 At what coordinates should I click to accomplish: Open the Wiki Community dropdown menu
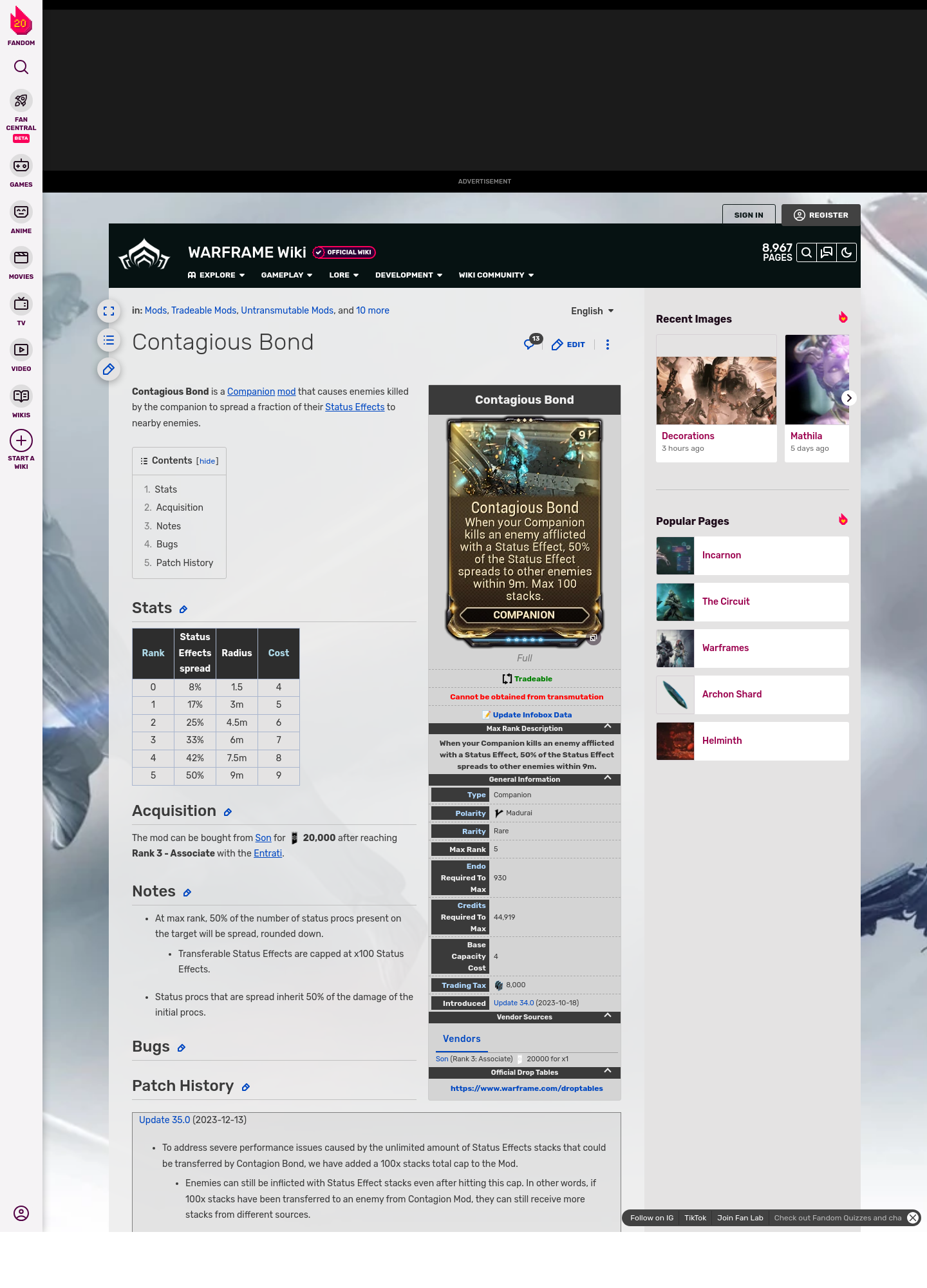click(x=496, y=275)
